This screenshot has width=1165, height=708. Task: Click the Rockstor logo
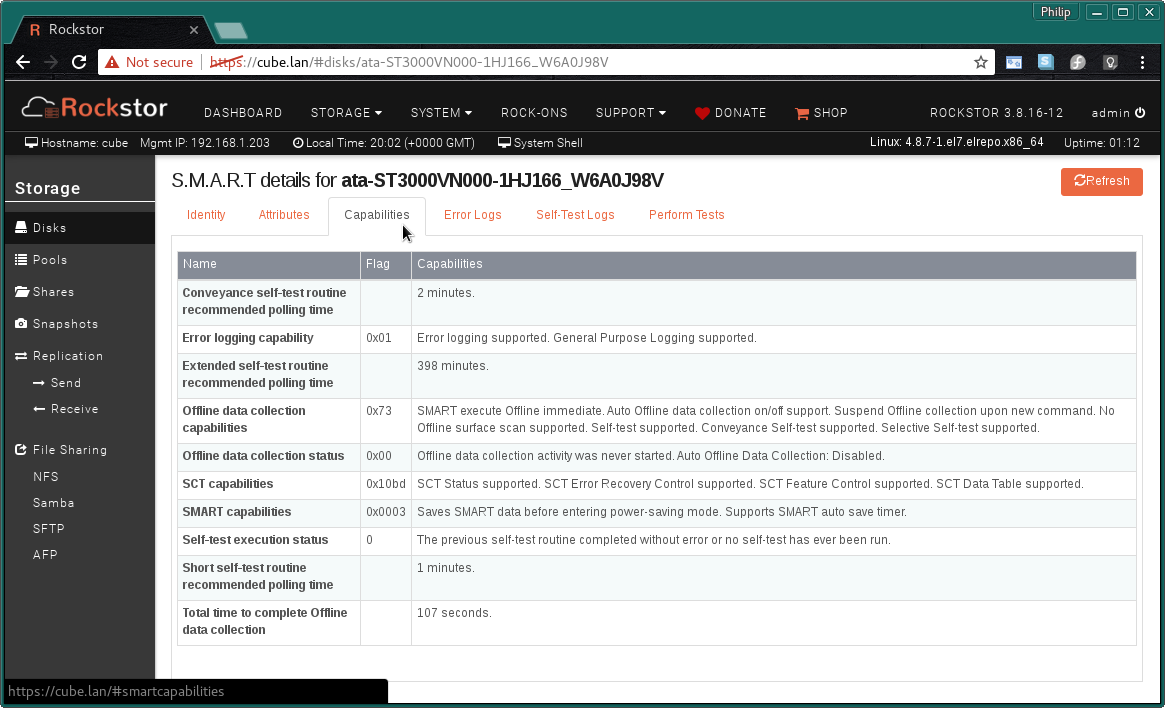pyautogui.click(x=95, y=108)
